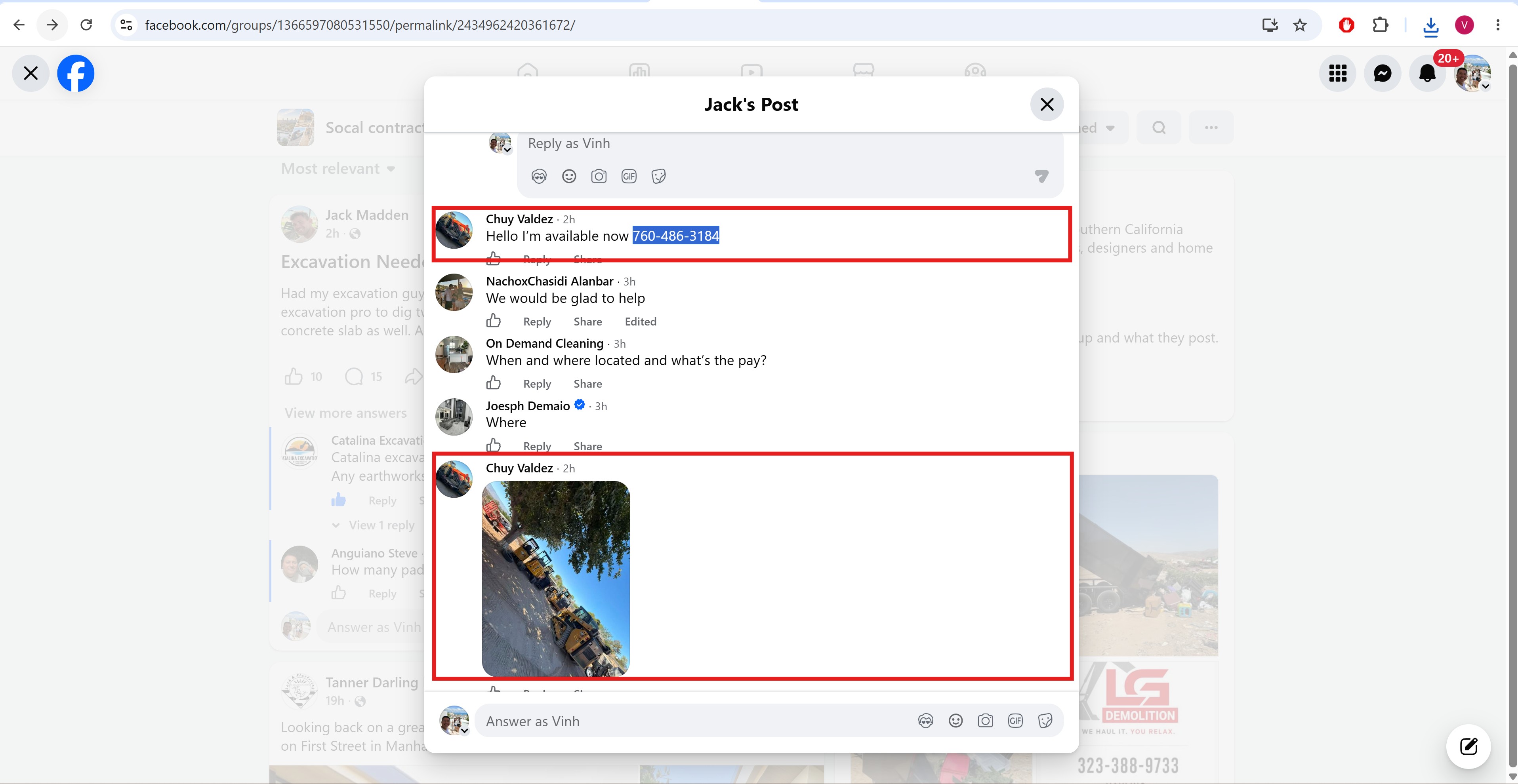Reply to On Demand Cleaning's comment
Screen dimensions: 1518x784
pos(537,383)
